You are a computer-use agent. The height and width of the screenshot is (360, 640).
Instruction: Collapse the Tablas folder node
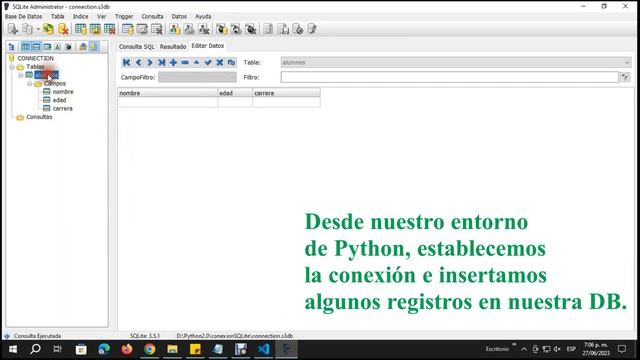(x=12, y=67)
